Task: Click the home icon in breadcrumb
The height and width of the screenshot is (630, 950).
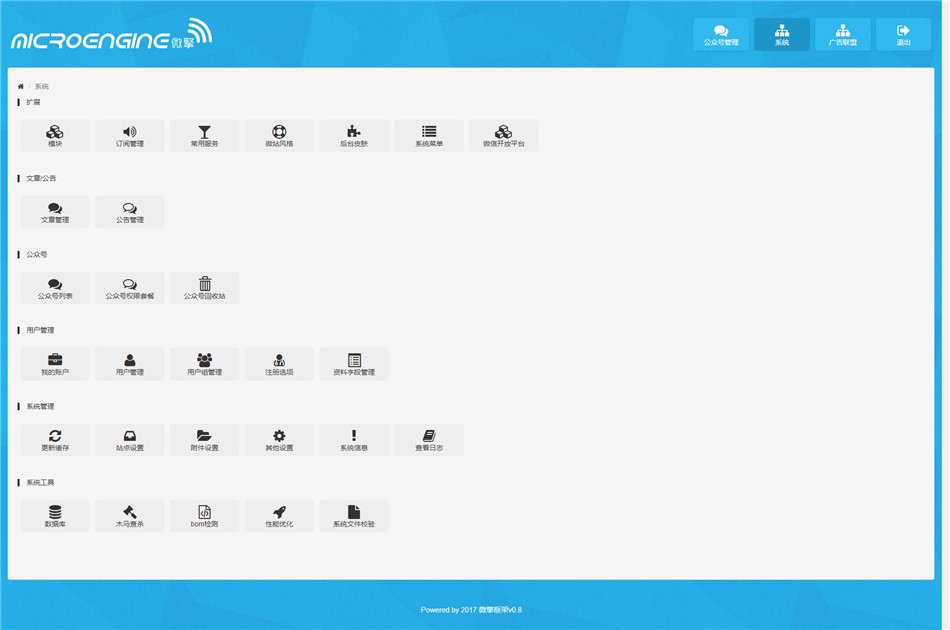Action: point(20,87)
